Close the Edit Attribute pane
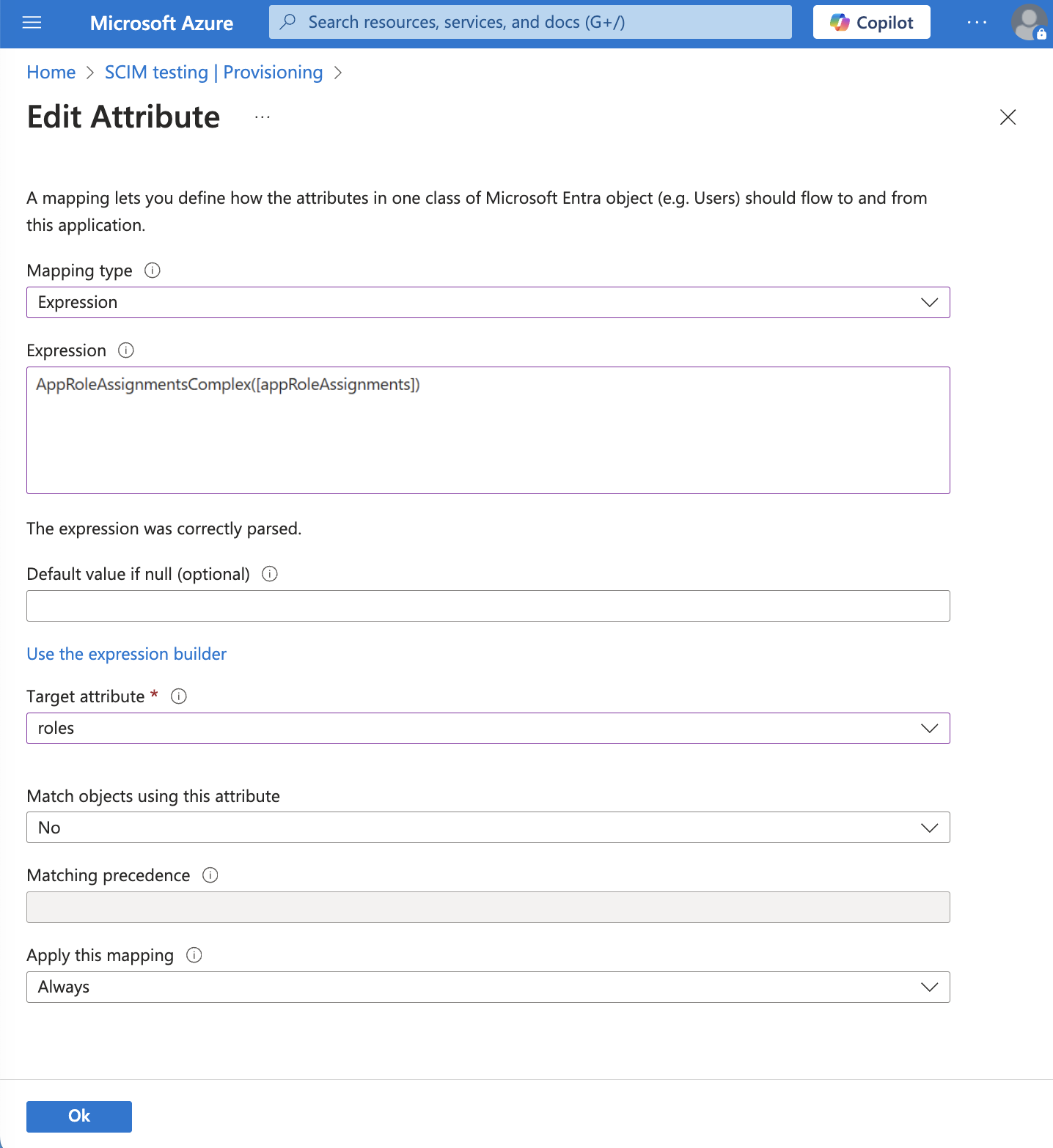This screenshot has height=1148, width=1053. pyautogui.click(x=1008, y=117)
